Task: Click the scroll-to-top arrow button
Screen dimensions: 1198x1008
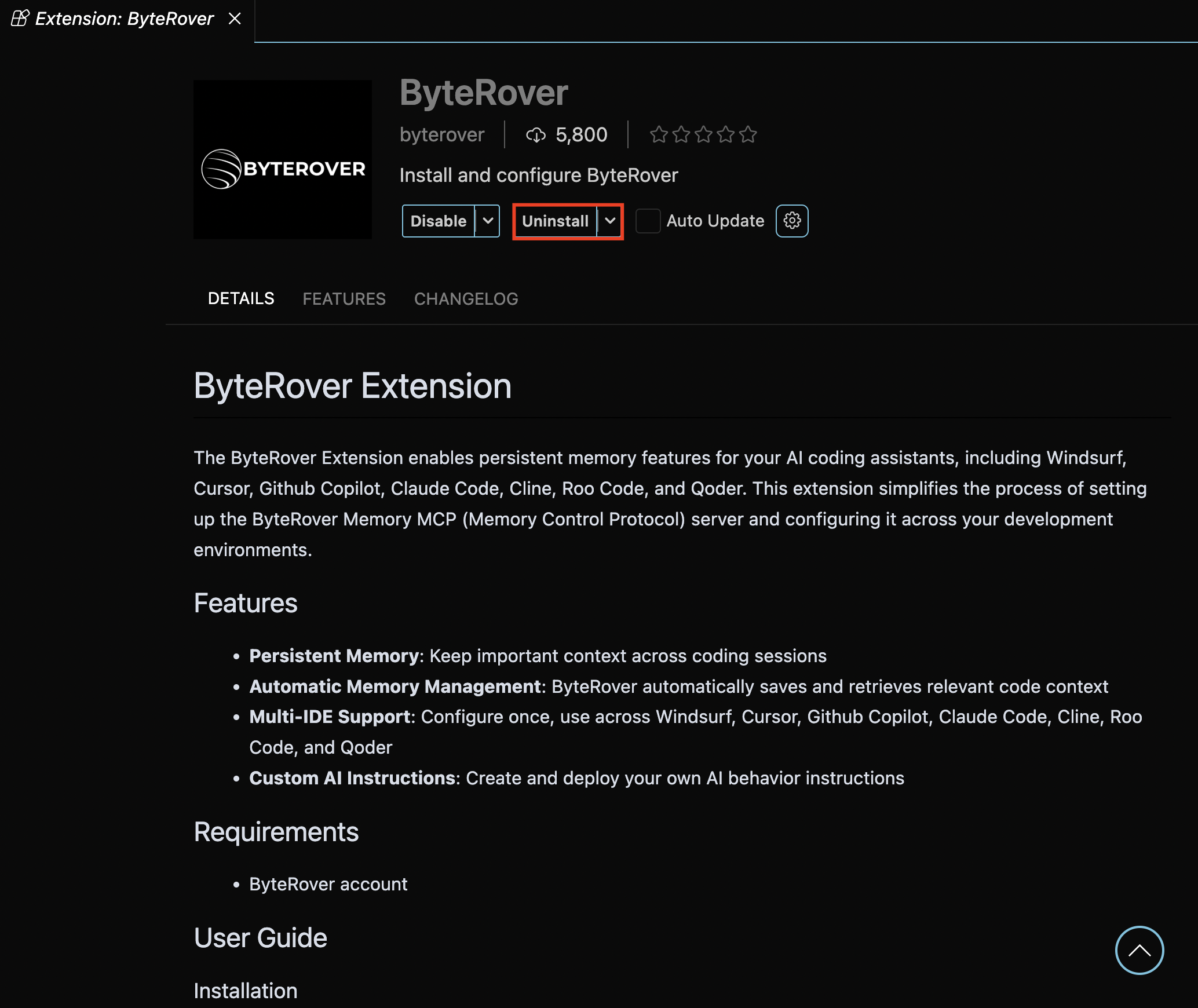Action: 1139,951
